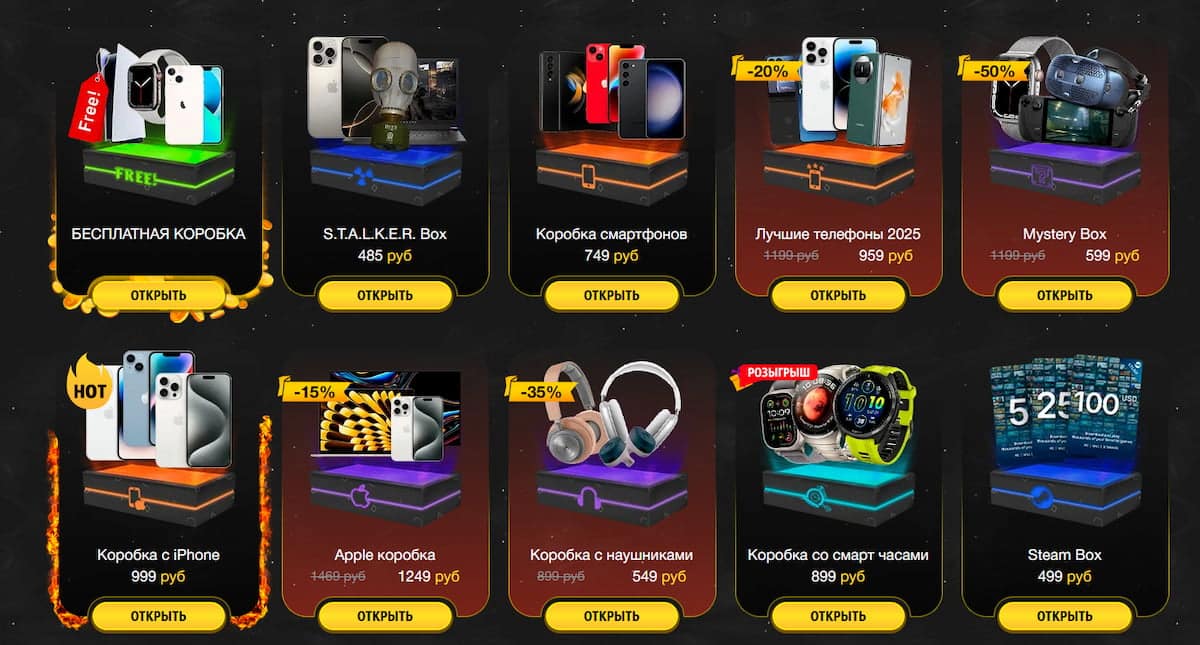Open the Коробка смартфонов box button
The width and height of the screenshot is (1200, 645).
[612, 295]
